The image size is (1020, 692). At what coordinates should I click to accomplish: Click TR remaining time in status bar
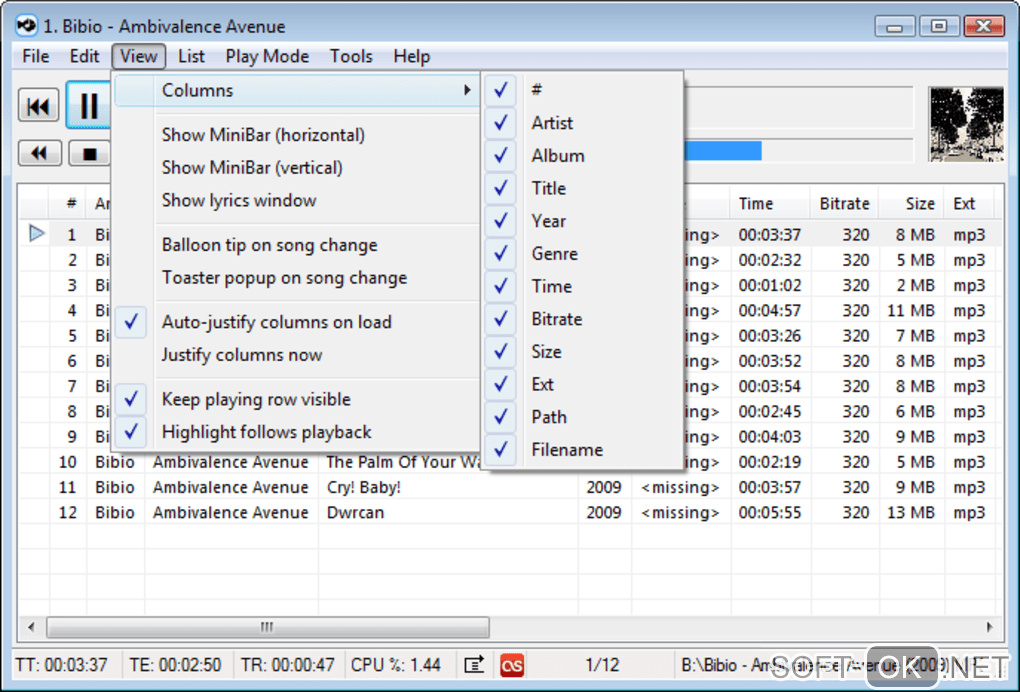click(288, 665)
